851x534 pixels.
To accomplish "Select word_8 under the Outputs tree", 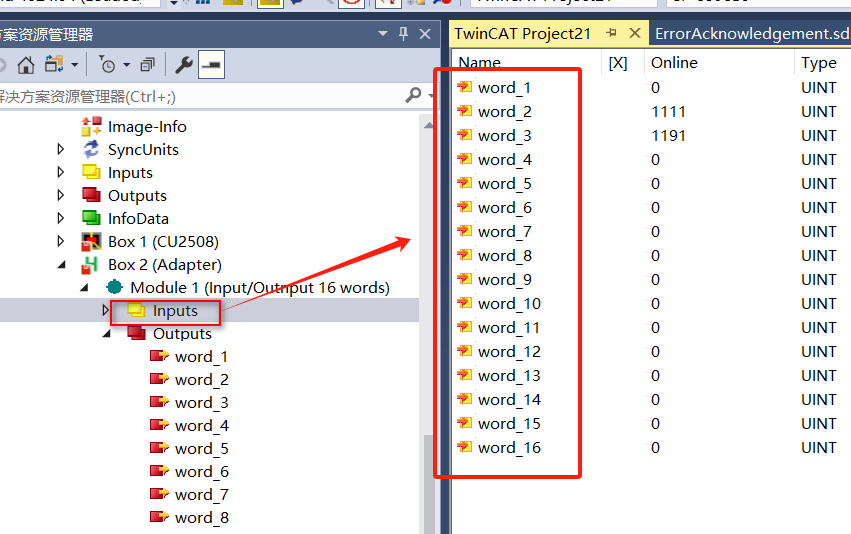I will click(x=201, y=518).
